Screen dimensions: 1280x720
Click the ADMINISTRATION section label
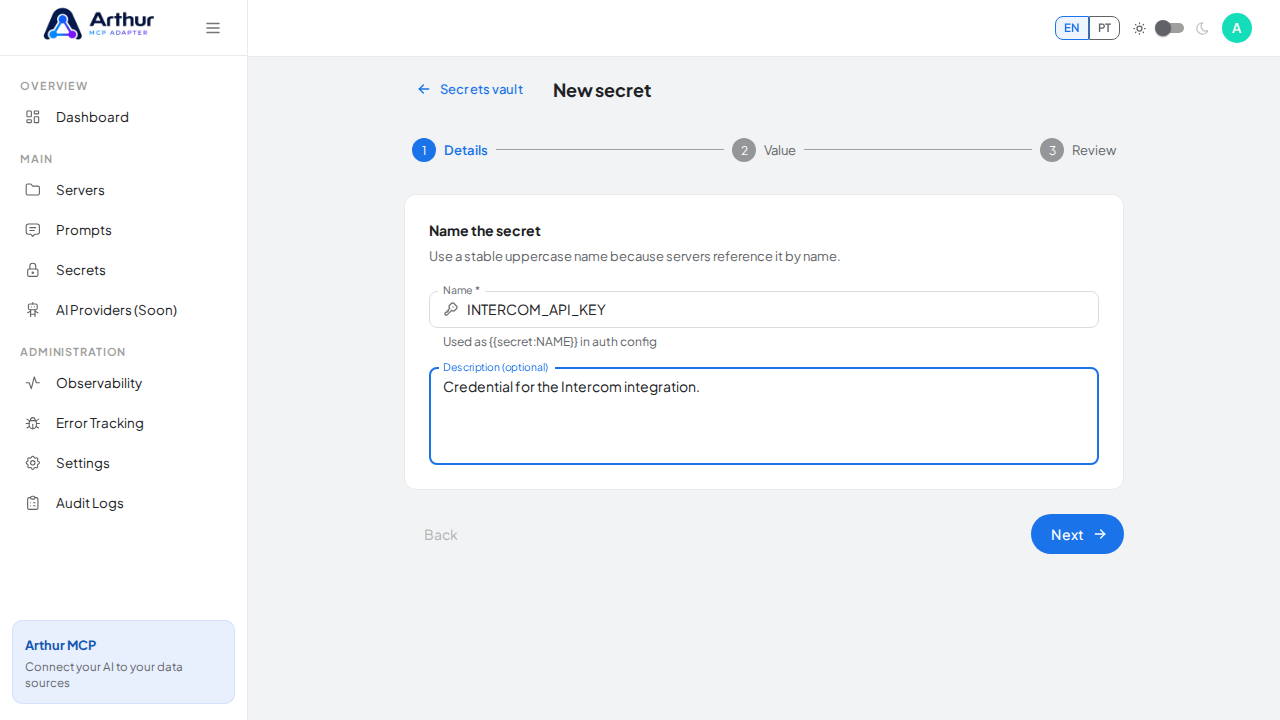pyautogui.click(x=73, y=352)
